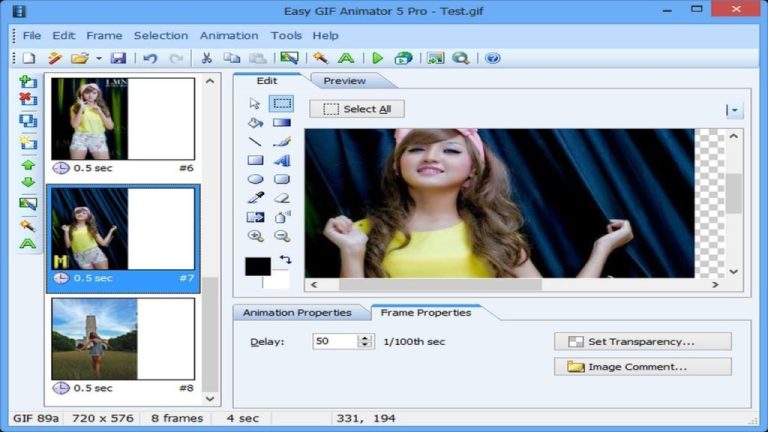Switch to the Animation Properties tab
768x432 pixels.
click(297, 312)
